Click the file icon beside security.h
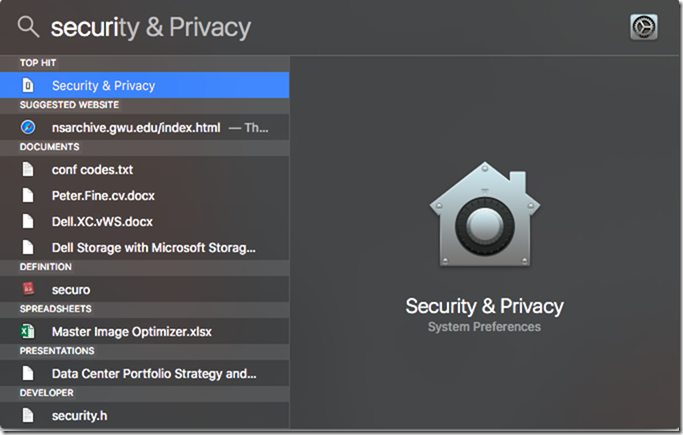The height and width of the screenshot is (435, 683). click(x=28, y=415)
